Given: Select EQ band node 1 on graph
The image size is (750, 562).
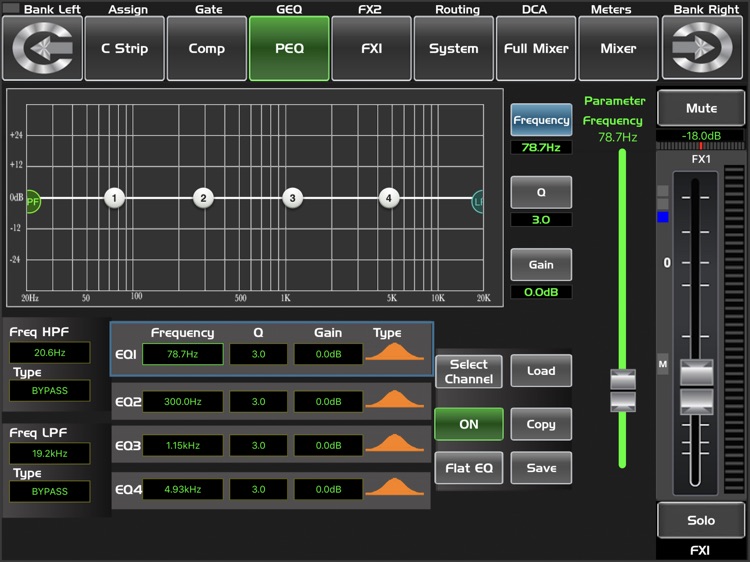Looking at the screenshot, I should 114,198.
